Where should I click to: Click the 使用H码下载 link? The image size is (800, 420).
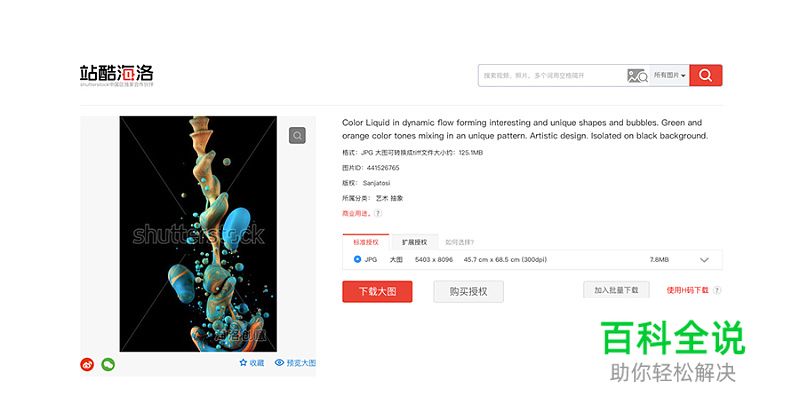click(687, 290)
